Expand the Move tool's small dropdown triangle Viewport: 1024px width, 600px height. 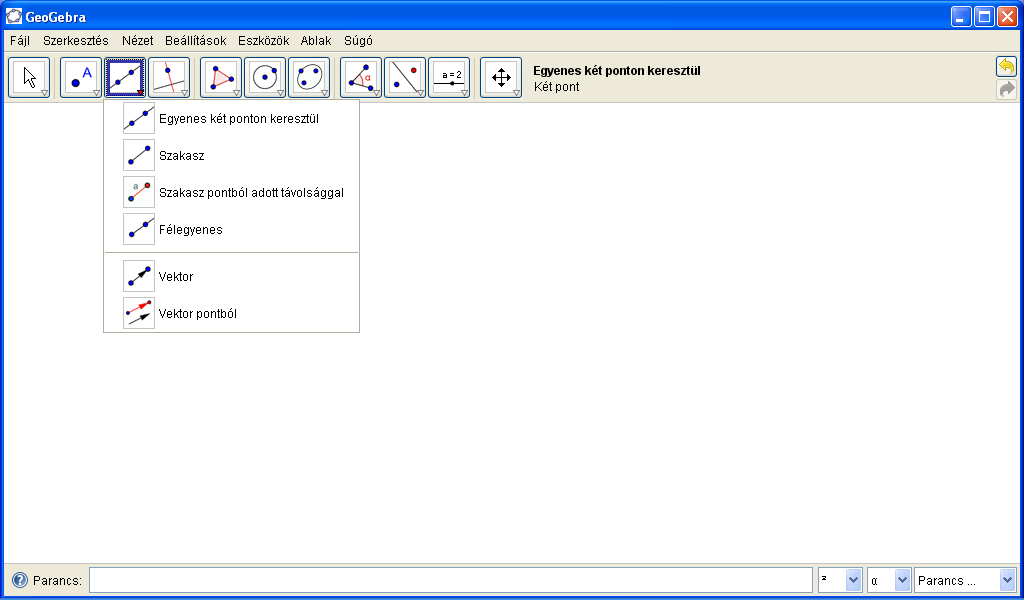[x=44, y=93]
